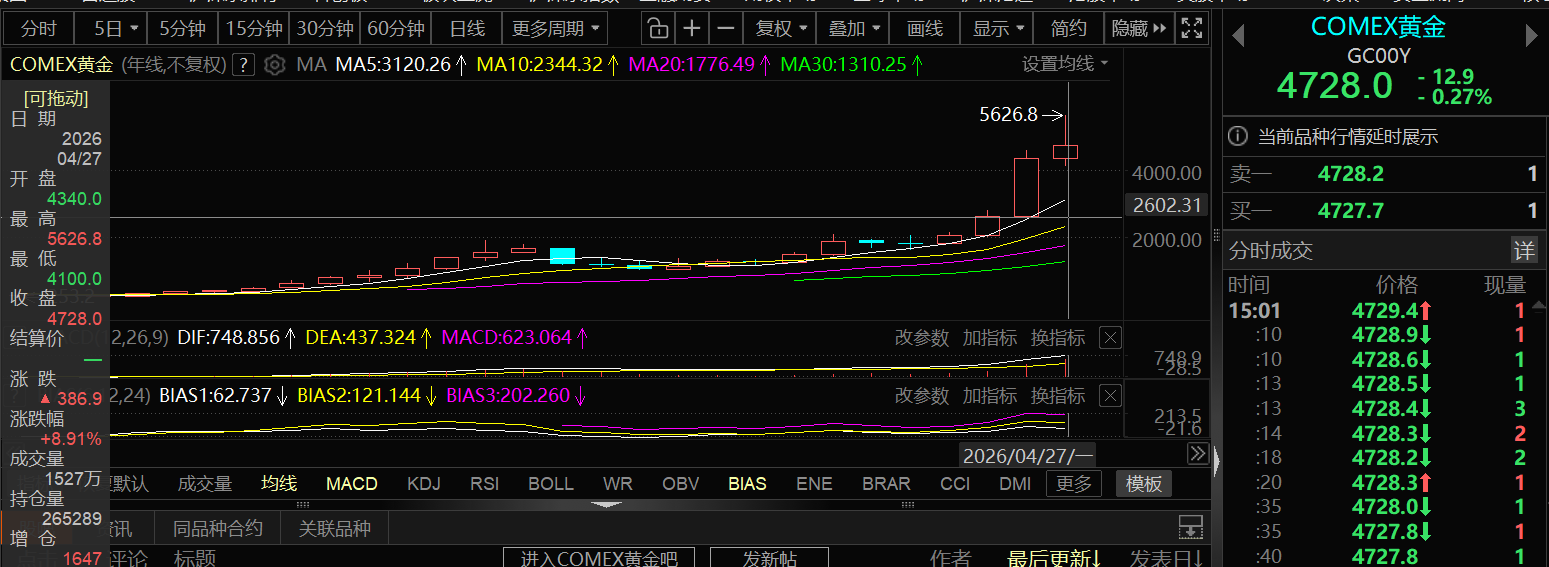Click the double-arrow icon beside date label
This screenshot has width=1549, height=567.
pyautogui.click(x=1197, y=454)
